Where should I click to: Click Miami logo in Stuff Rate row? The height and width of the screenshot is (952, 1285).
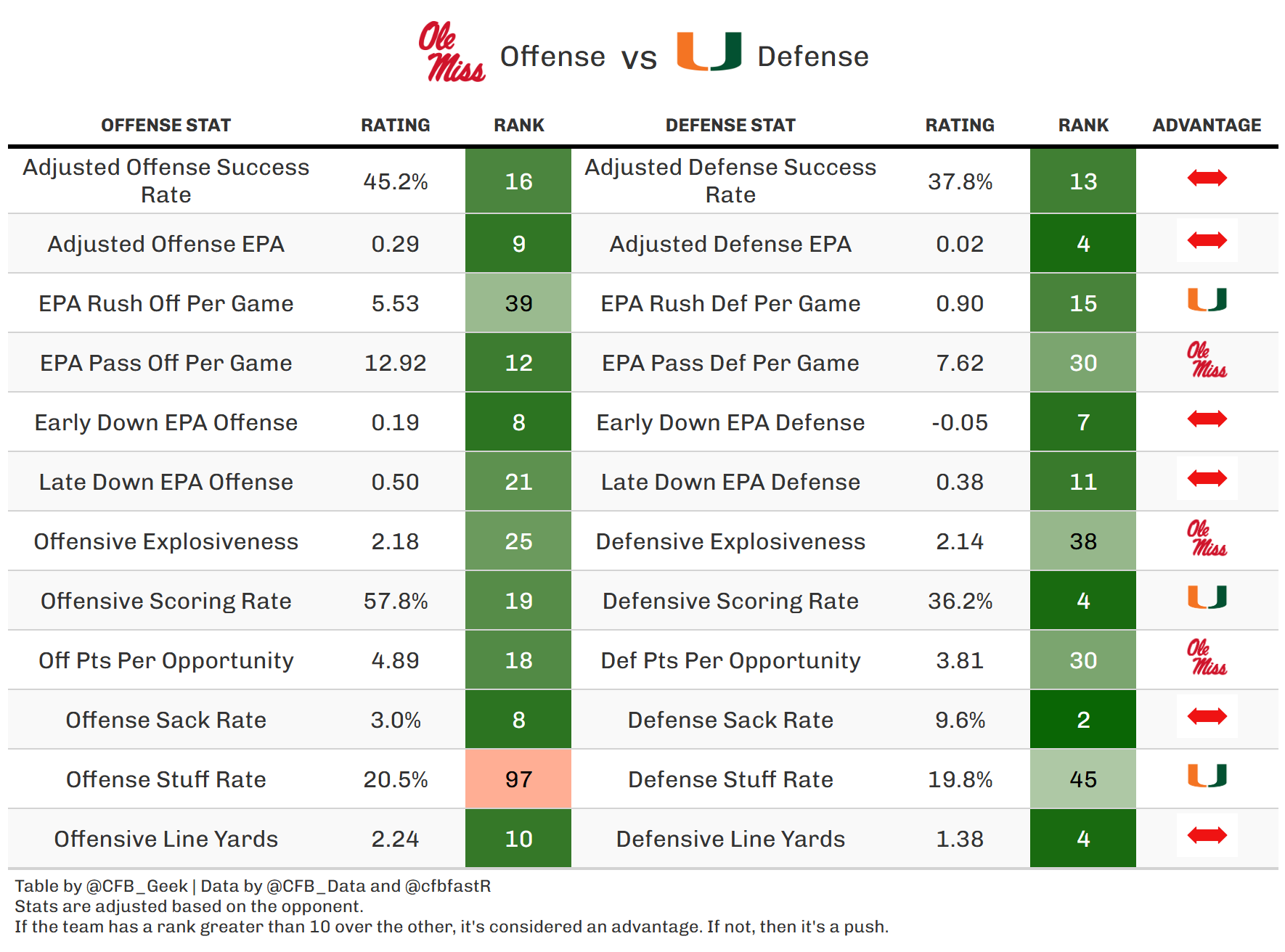(x=1207, y=776)
